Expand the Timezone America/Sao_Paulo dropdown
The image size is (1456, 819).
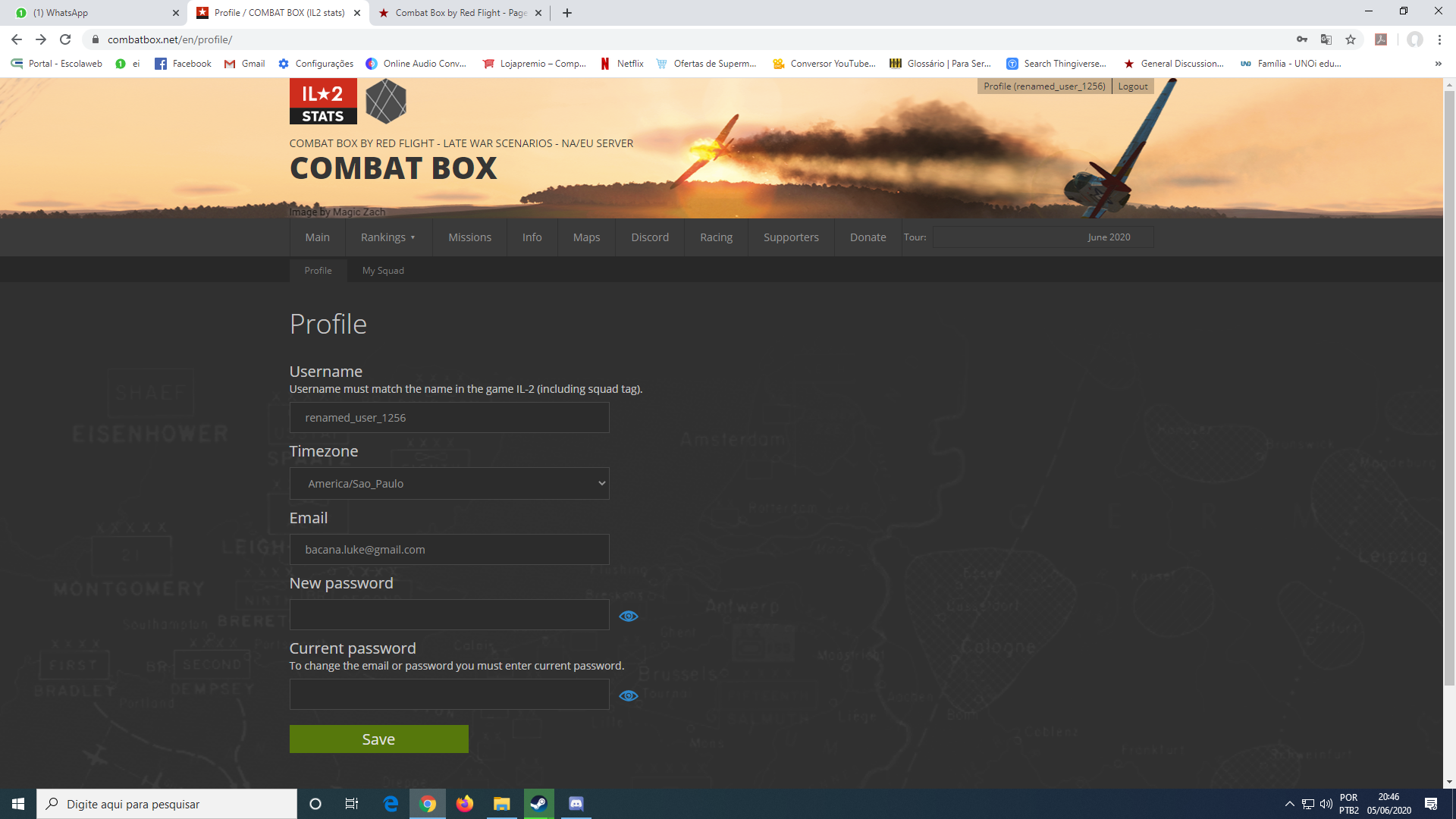pyautogui.click(x=450, y=484)
